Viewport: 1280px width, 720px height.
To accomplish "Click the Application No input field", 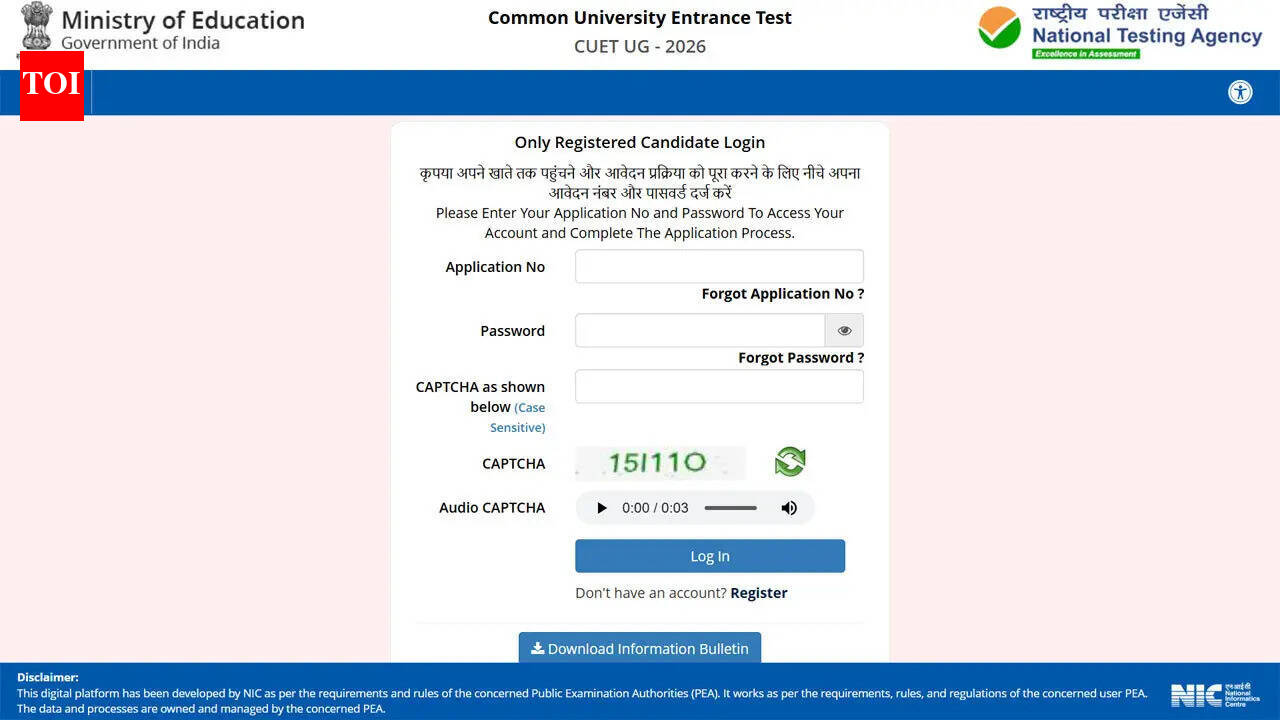I will 718,266.
